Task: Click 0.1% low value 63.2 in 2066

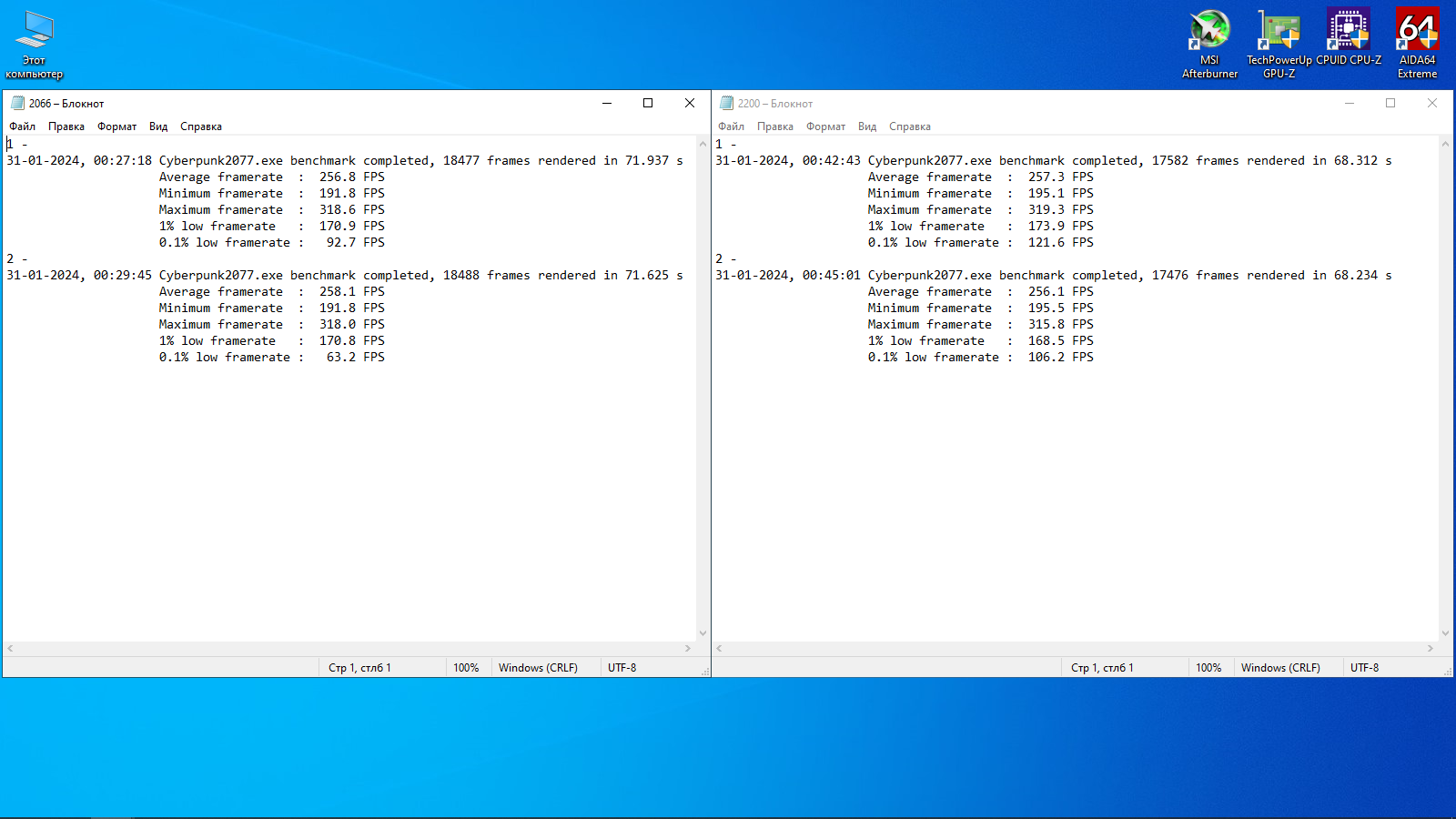Action: coord(341,357)
